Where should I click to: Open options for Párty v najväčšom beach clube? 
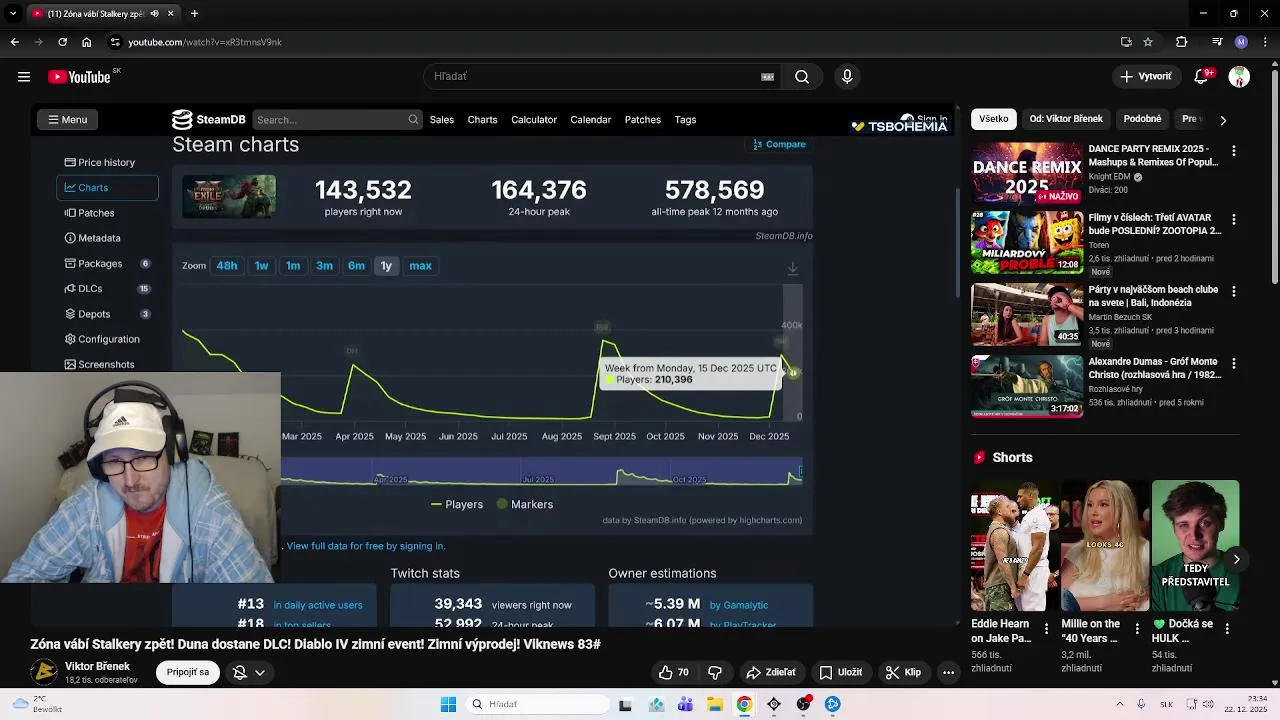1233,291
